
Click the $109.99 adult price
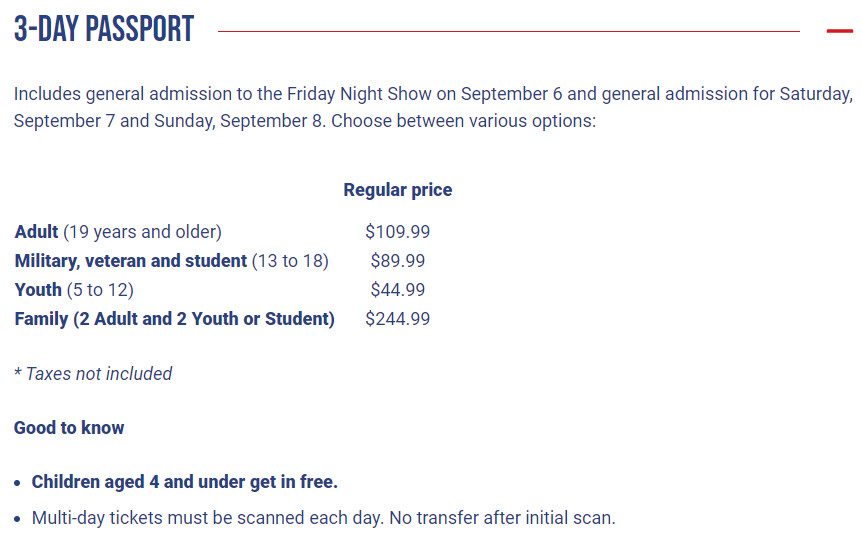click(x=397, y=231)
